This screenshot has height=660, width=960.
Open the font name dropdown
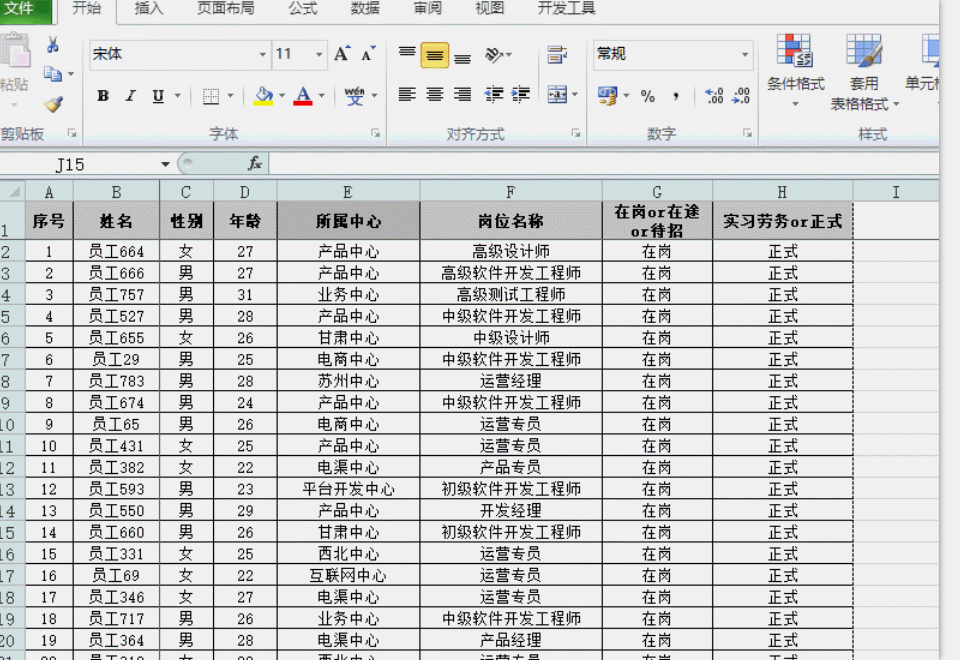[263, 54]
